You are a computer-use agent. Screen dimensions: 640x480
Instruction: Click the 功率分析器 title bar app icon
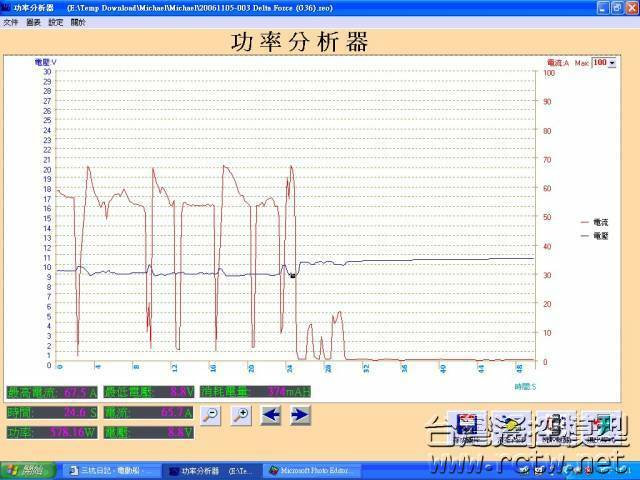6,7
